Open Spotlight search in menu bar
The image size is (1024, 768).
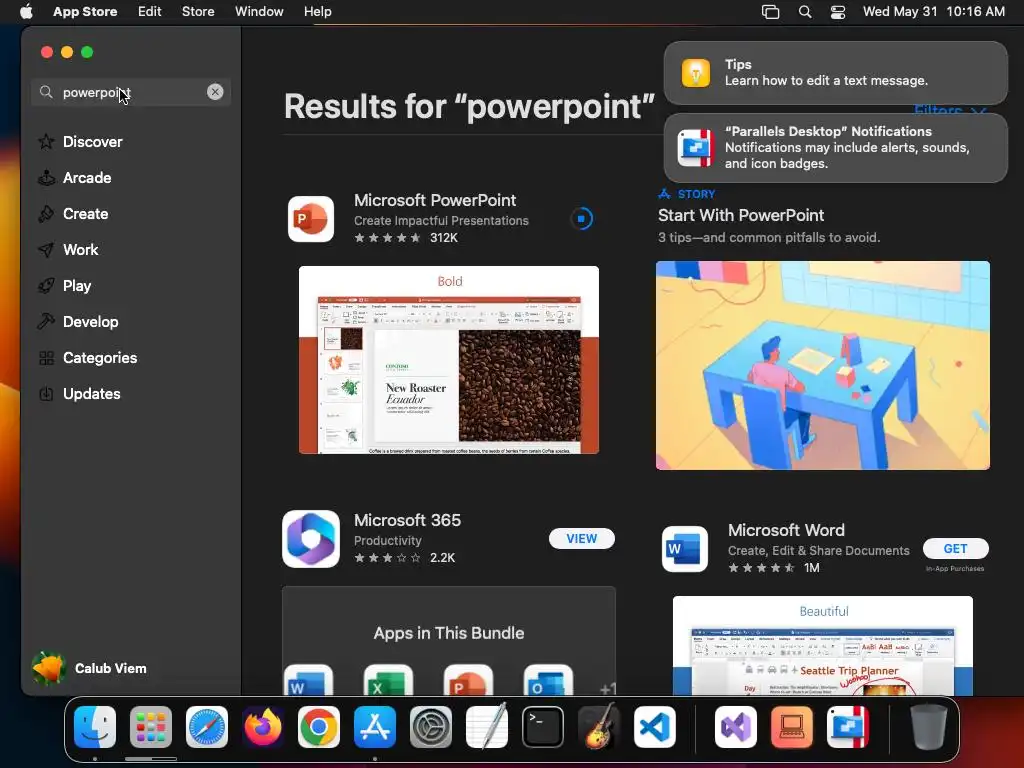(x=805, y=12)
